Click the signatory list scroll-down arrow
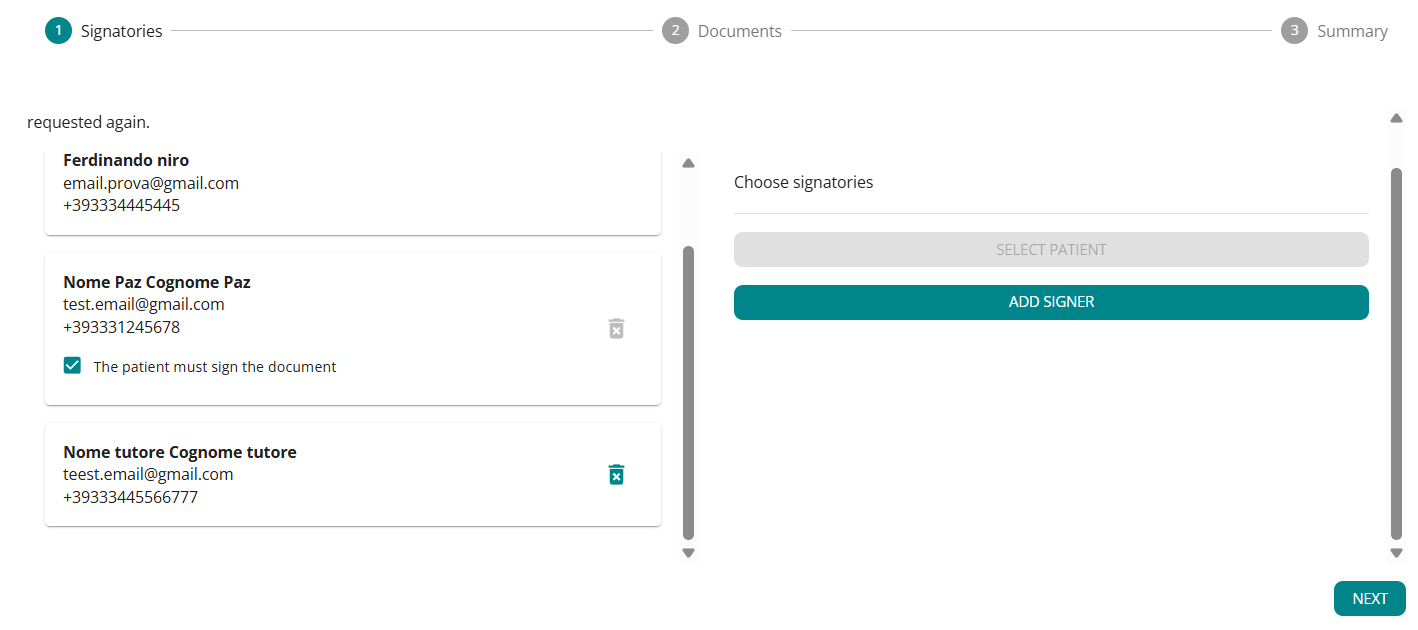This screenshot has width=1418, height=630. click(x=688, y=553)
